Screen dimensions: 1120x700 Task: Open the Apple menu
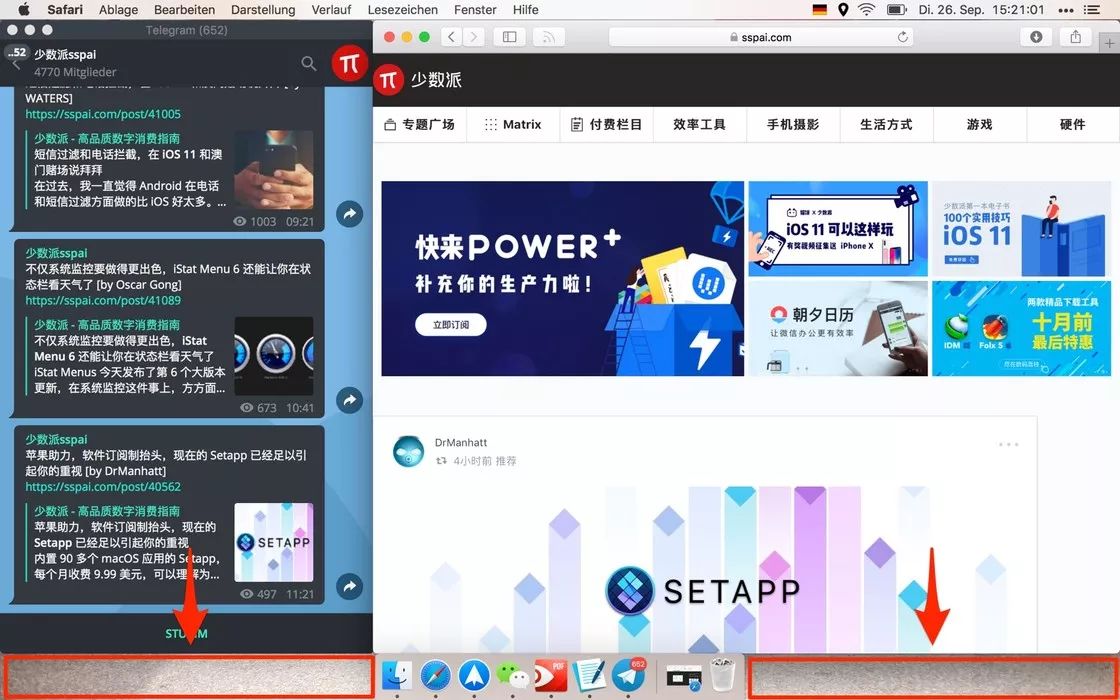tap(24, 9)
